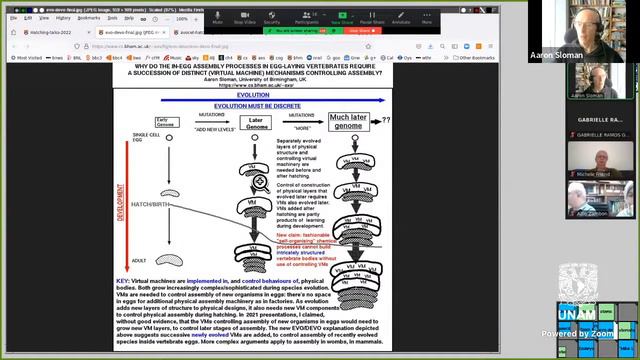This screenshot has height=360, width=640.
Task: Select the Michele Friend video tile
Action: (600, 160)
